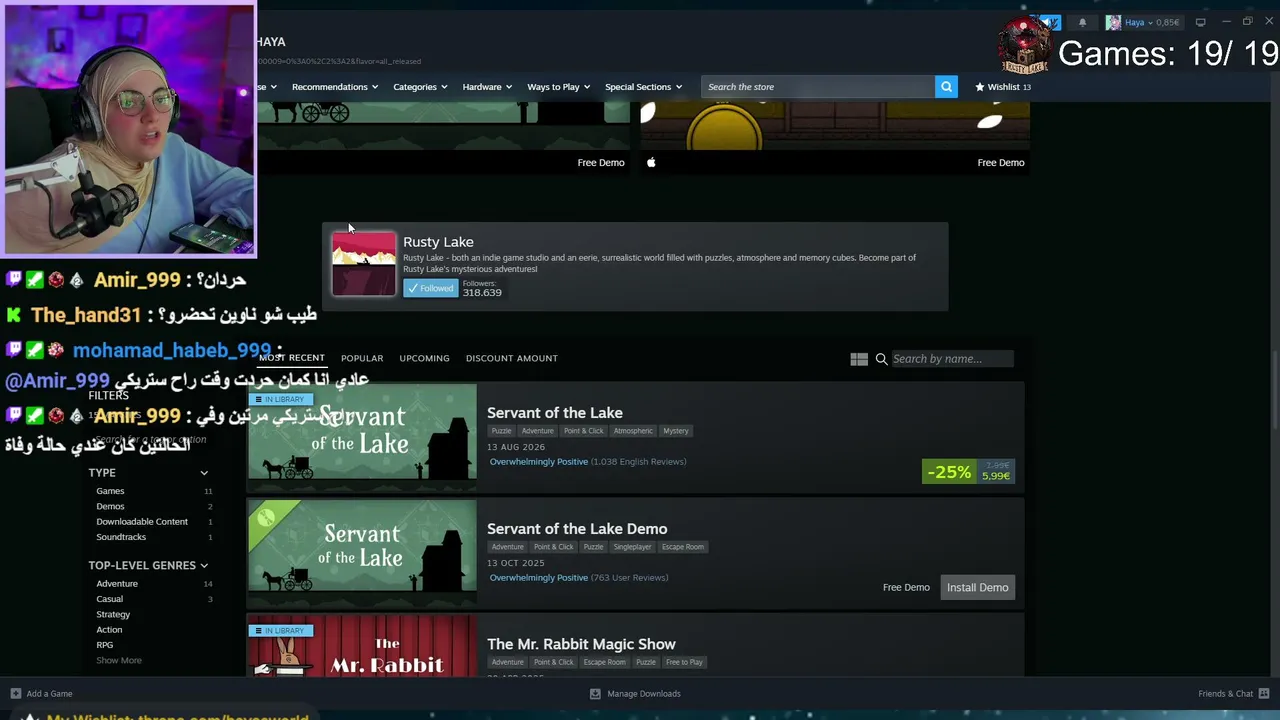Click the Free to Play tag on Mr. Rabbit
This screenshot has height=720, width=1280.
(x=685, y=662)
